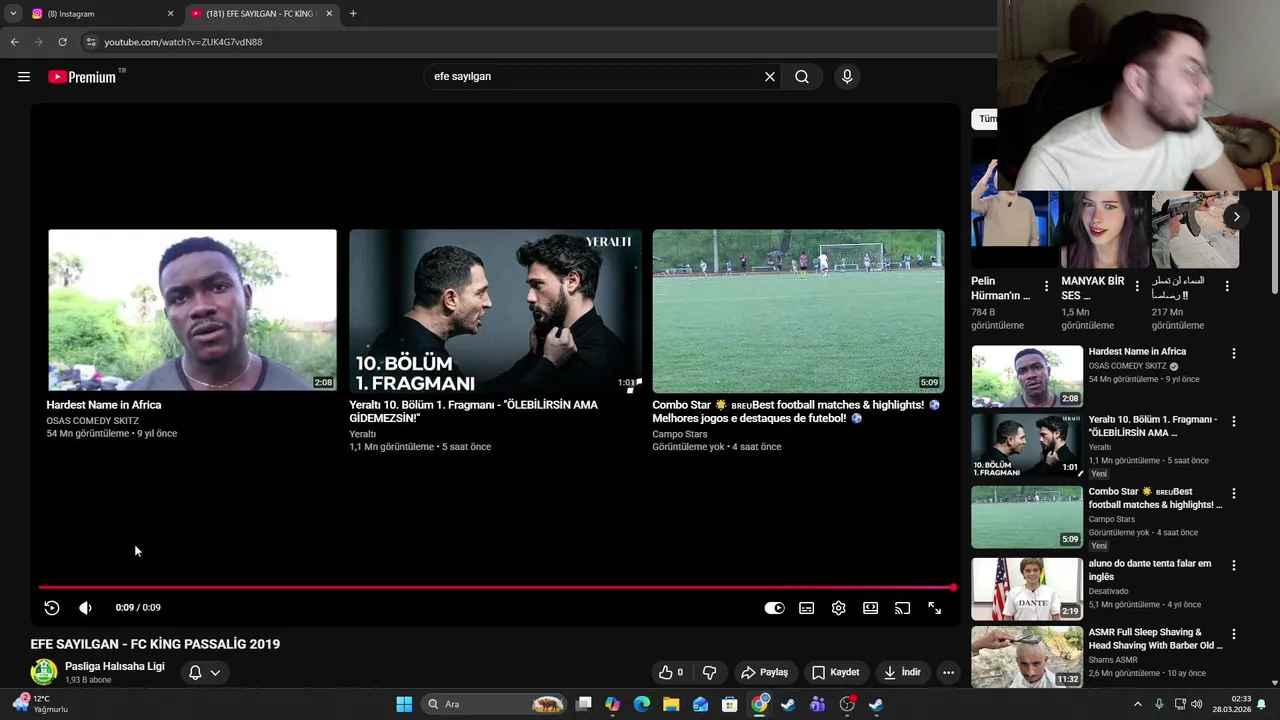This screenshot has width=1280, height=720.
Task: Open Chrome tab search dropdown arrow
Action: pyautogui.click(x=13, y=14)
